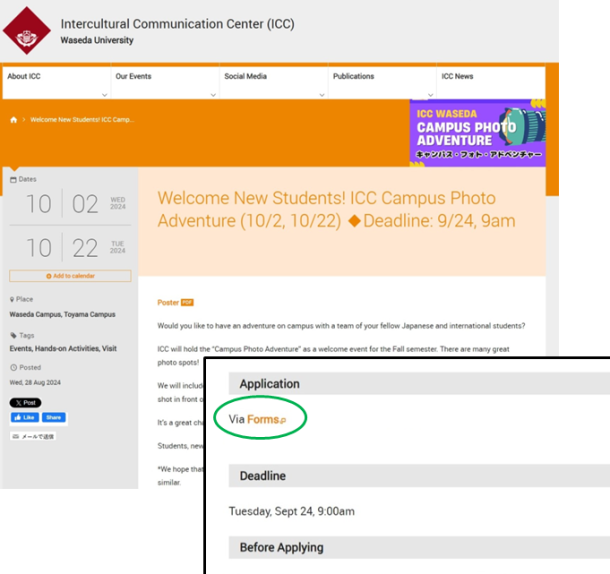Go to home via breadcrumb house icon
Image resolution: width=610 pixels, height=574 pixels.
14,120
